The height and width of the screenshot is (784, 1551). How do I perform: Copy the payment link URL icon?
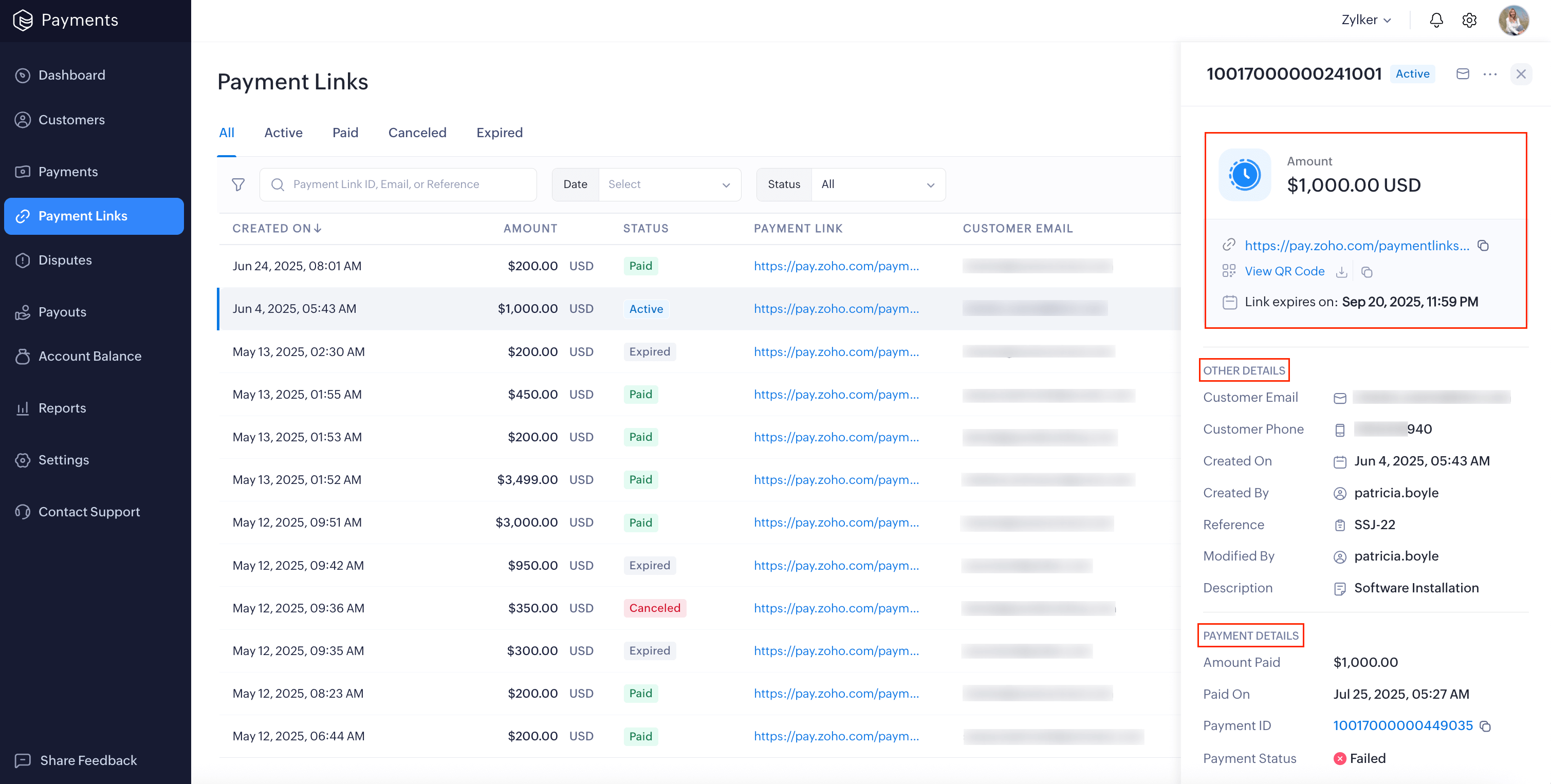pos(1484,246)
